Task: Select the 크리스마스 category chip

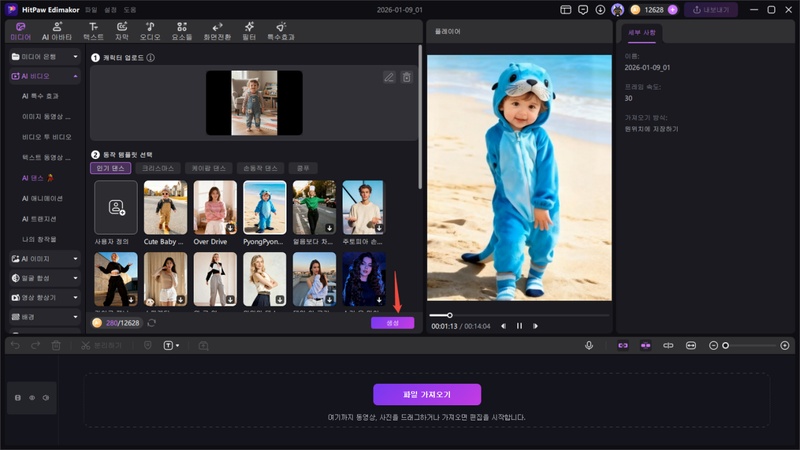Action: pos(158,168)
